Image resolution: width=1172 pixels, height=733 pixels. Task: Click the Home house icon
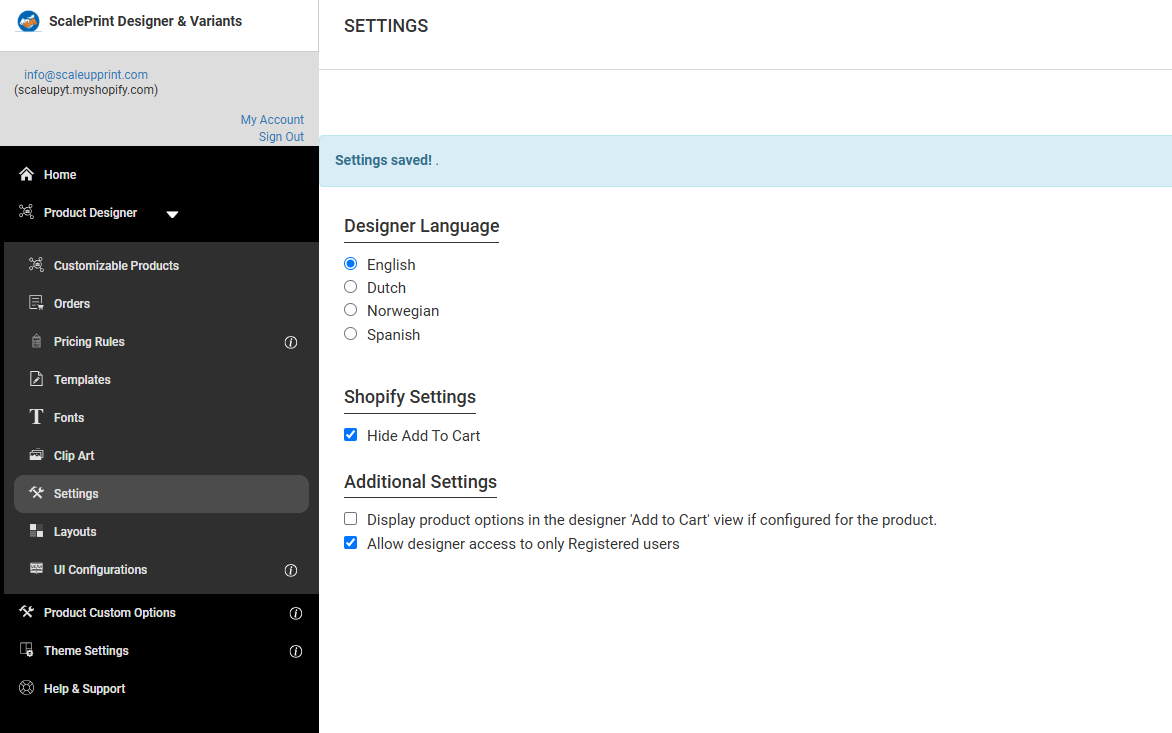coord(27,175)
